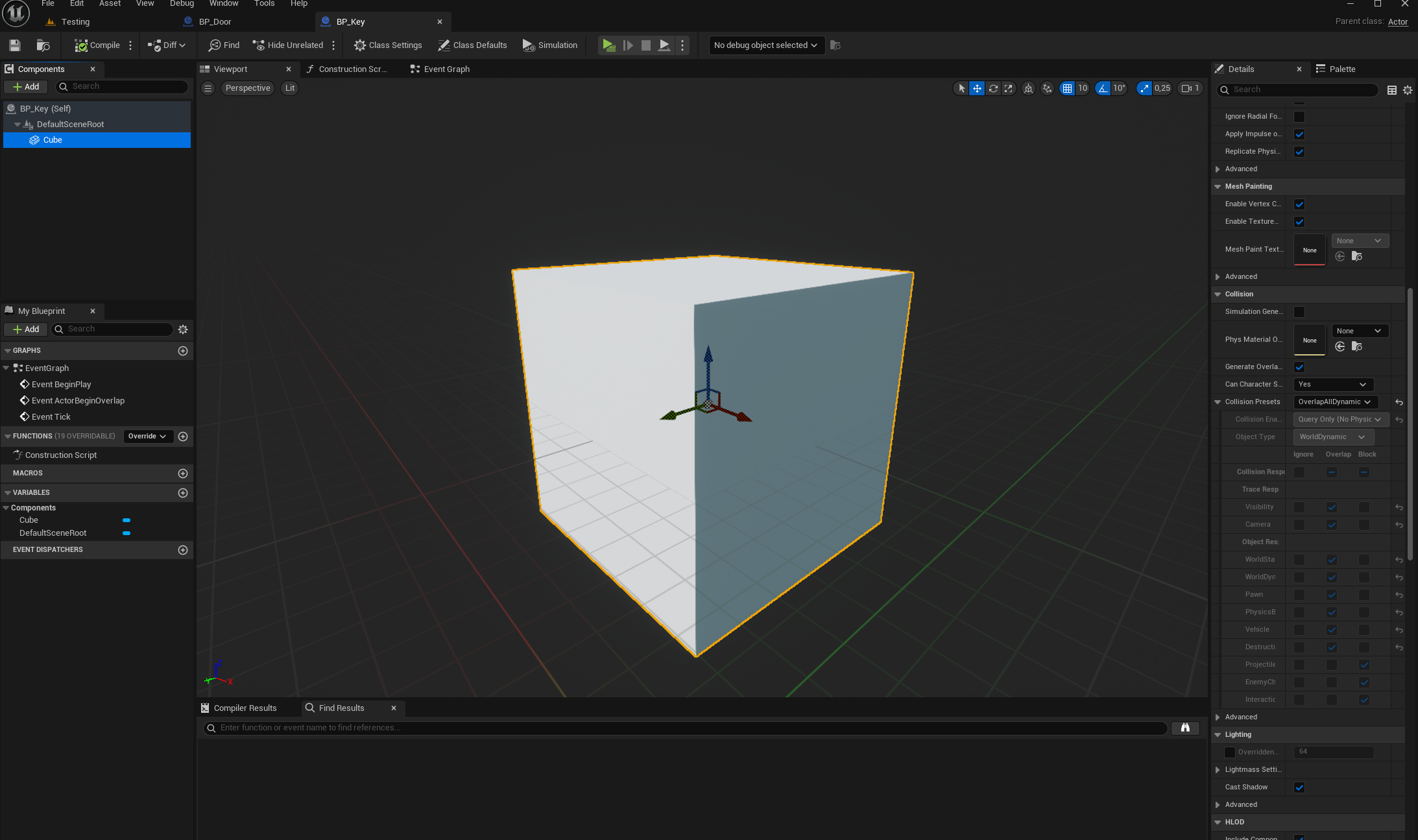Open Details panel settings gear

coord(1407,90)
